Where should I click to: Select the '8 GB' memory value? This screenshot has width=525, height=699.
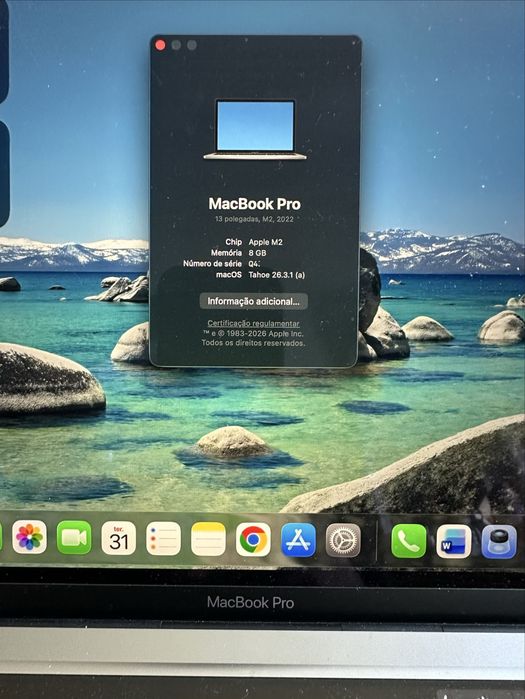[258, 253]
